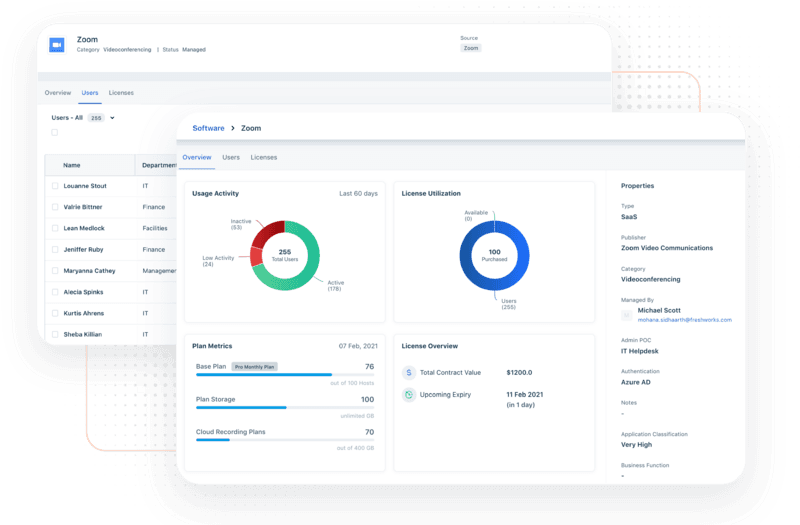This screenshot has height=525, width=800.
Task: Click the Pro Monthly Plan badge
Action: point(255,367)
